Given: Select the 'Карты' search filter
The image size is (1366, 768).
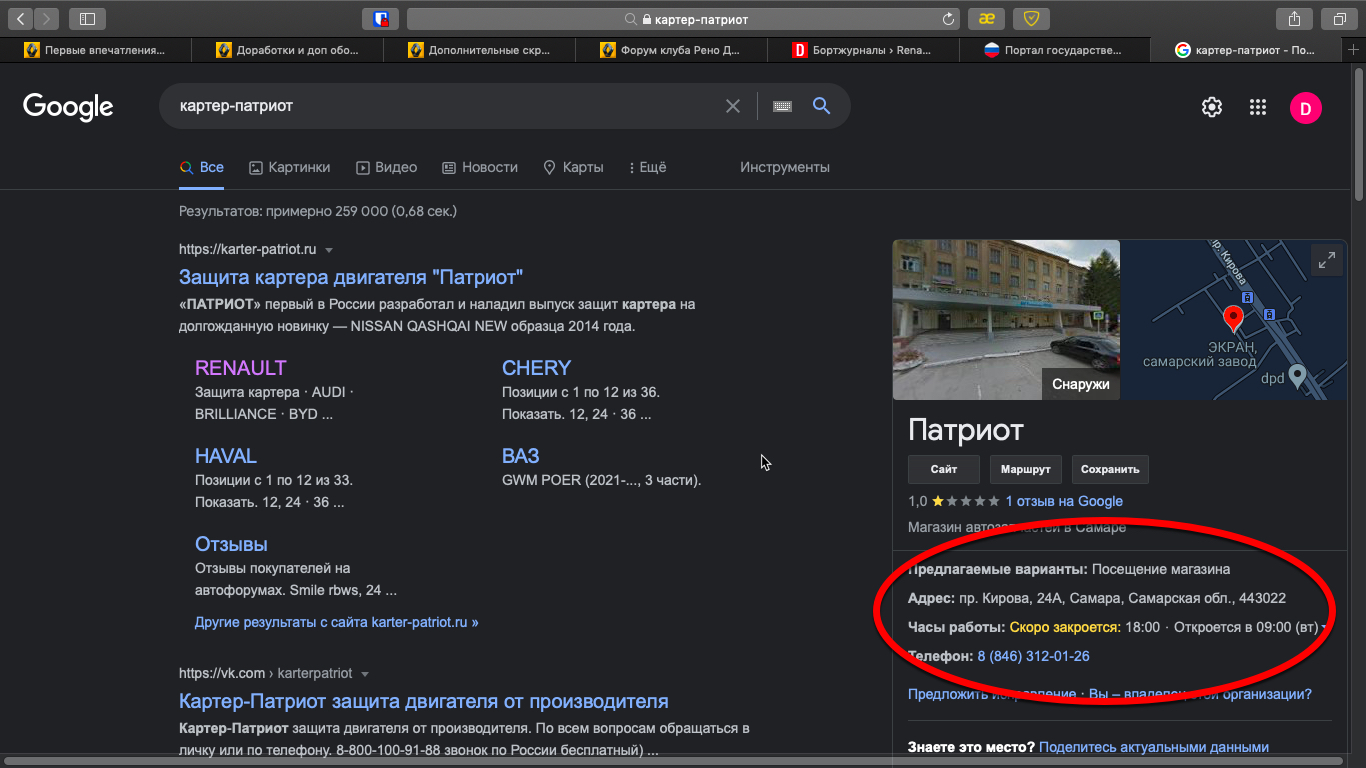Looking at the screenshot, I should pos(573,167).
